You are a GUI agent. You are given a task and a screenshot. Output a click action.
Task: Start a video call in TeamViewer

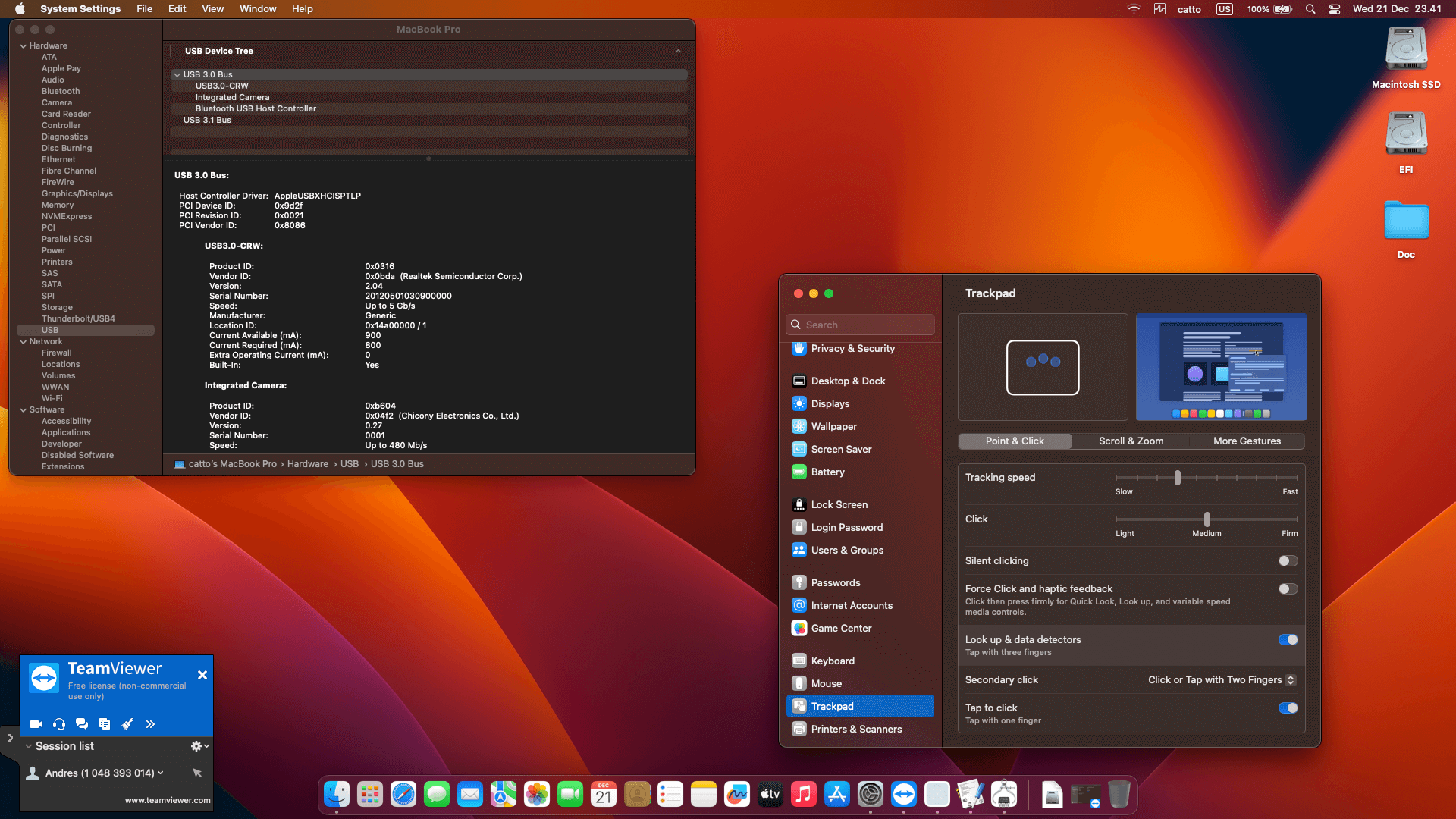tap(36, 724)
